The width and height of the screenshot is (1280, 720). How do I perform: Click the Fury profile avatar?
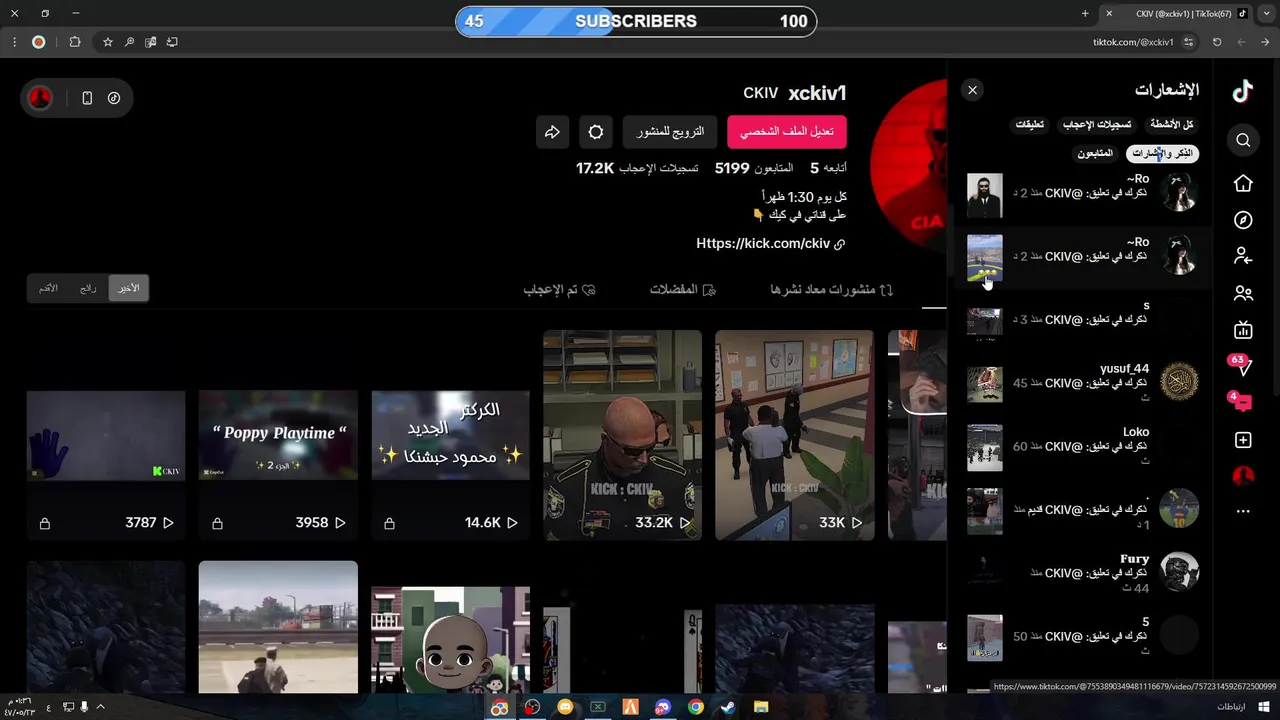[1179, 571]
